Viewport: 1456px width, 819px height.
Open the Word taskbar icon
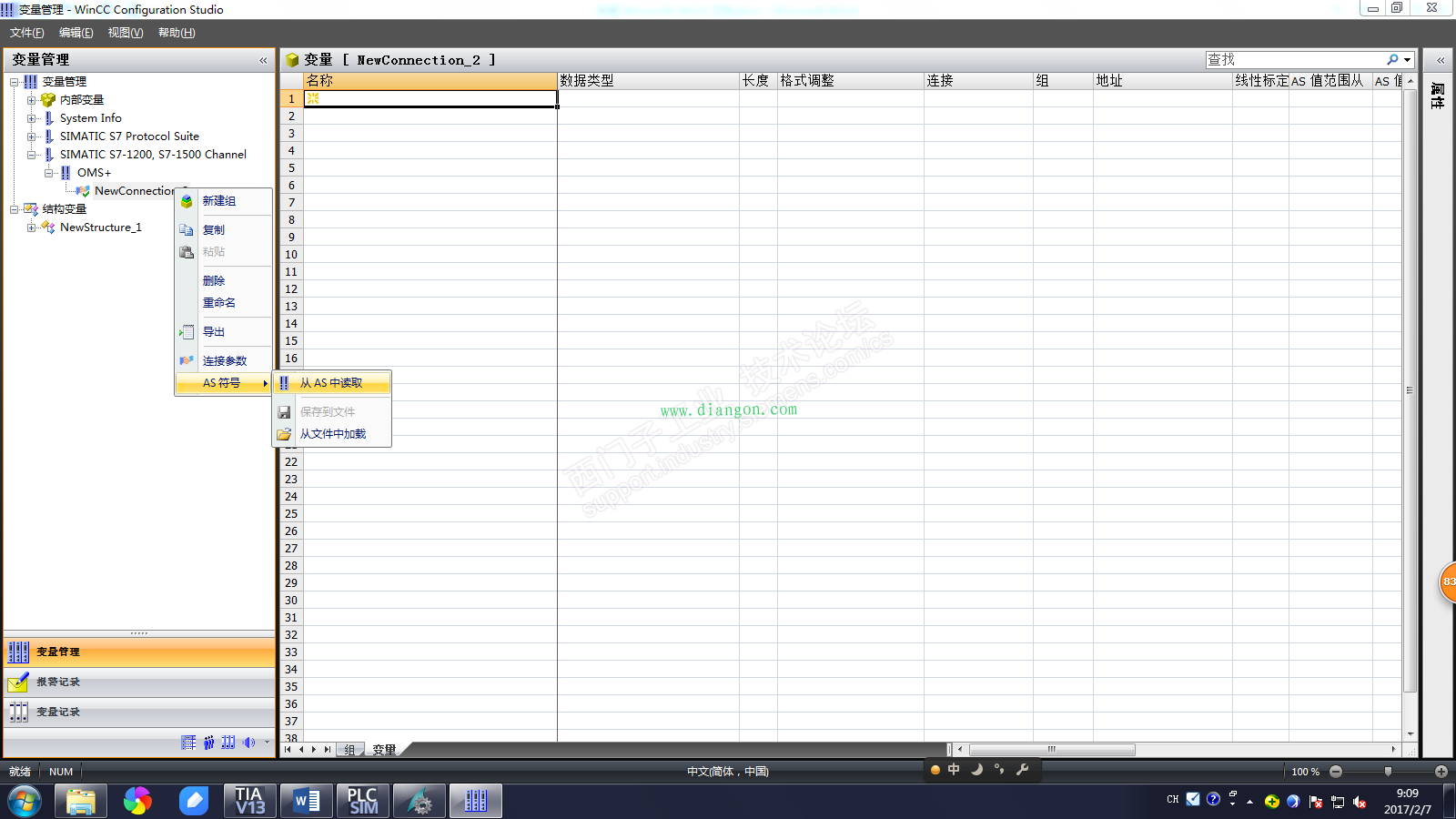coord(306,801)
